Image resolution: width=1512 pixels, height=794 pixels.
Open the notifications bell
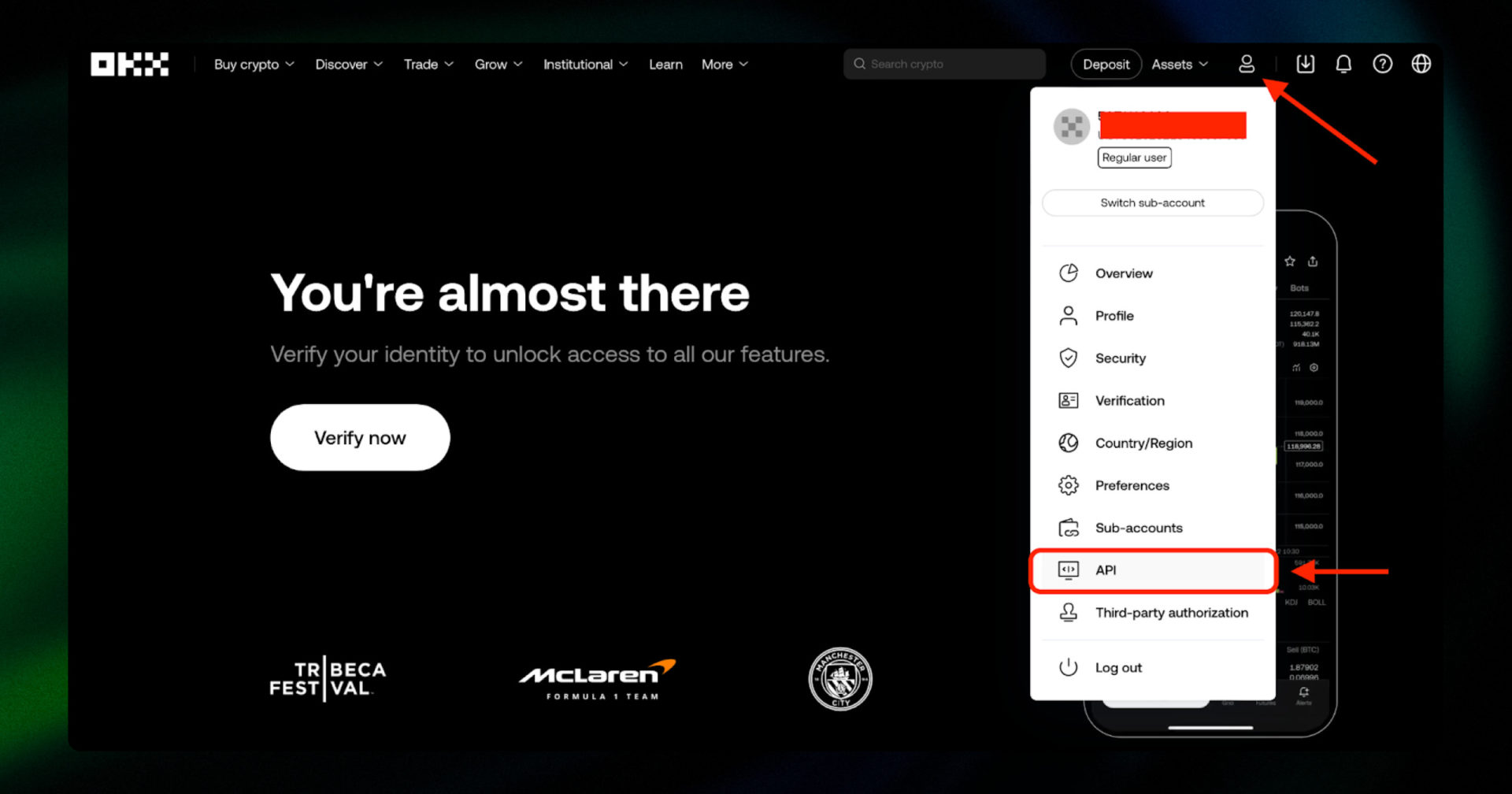pos(1343,65)
